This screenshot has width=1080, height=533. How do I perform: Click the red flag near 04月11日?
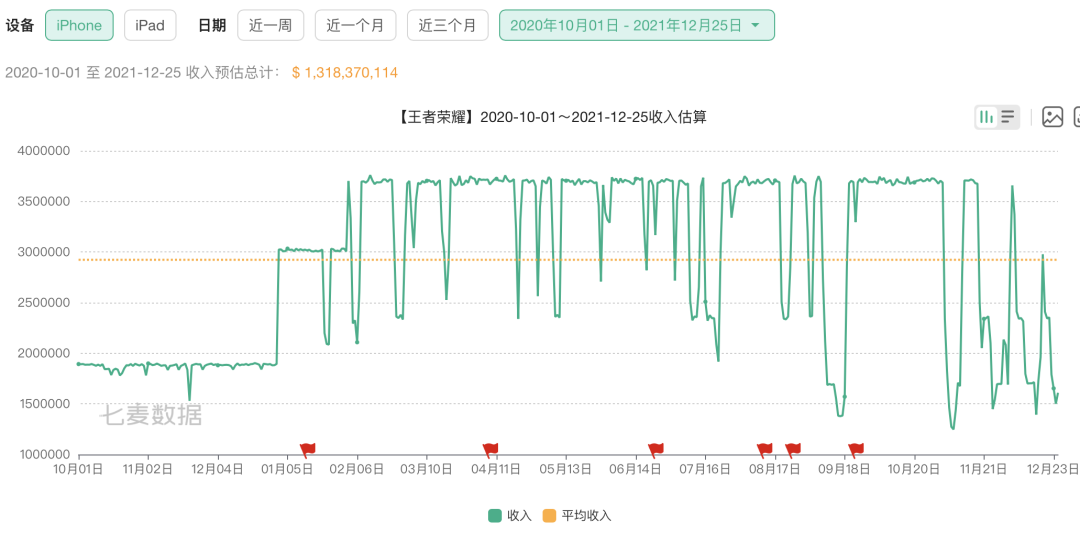coord(490,450)
